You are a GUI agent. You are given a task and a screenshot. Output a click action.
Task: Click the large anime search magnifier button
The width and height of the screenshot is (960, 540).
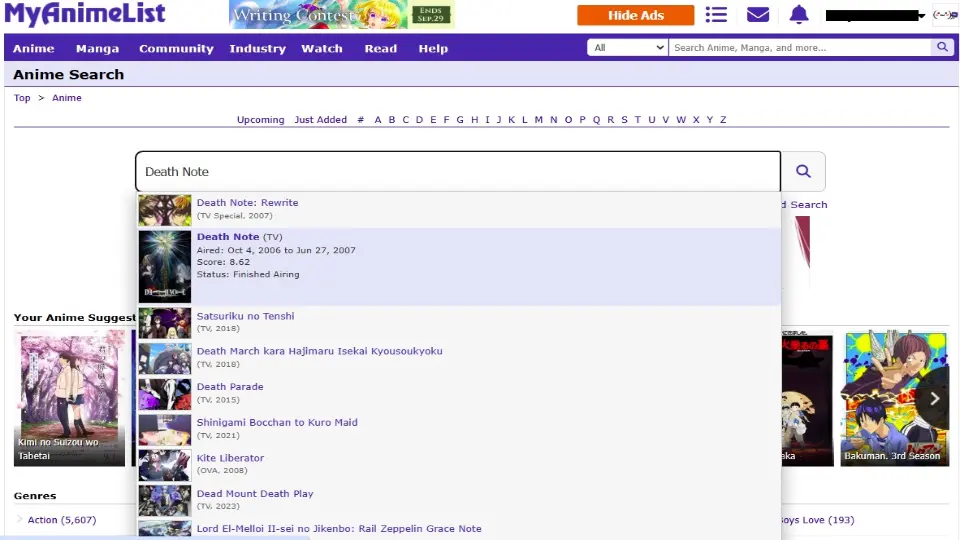803,171
